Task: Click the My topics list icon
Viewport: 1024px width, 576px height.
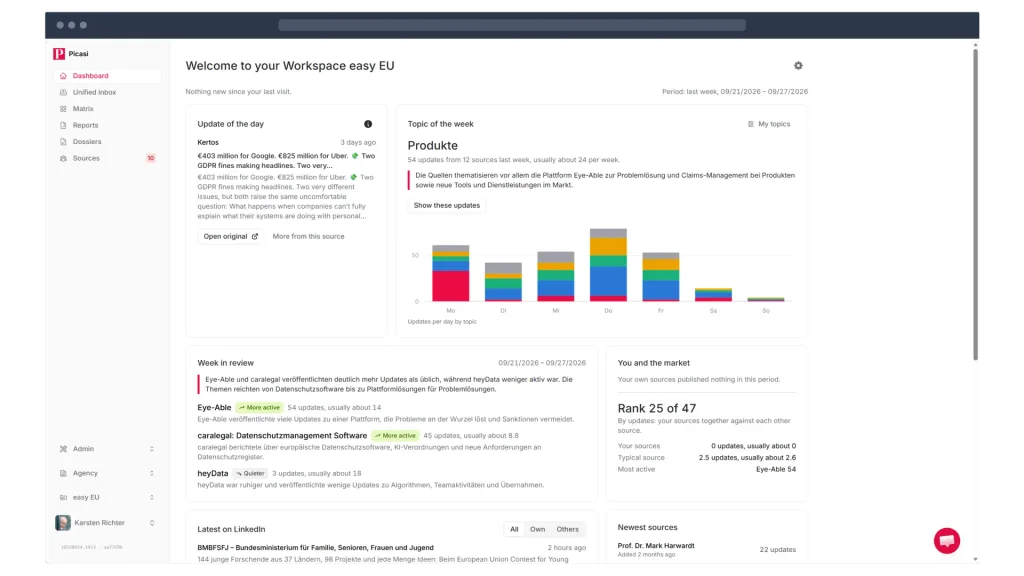Action: coord(750,124)
